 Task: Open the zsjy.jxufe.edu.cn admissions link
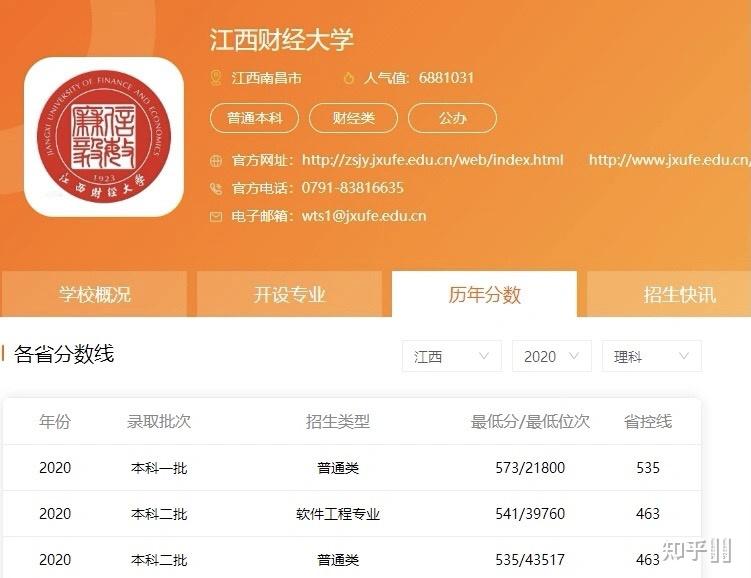click(432, 160)
